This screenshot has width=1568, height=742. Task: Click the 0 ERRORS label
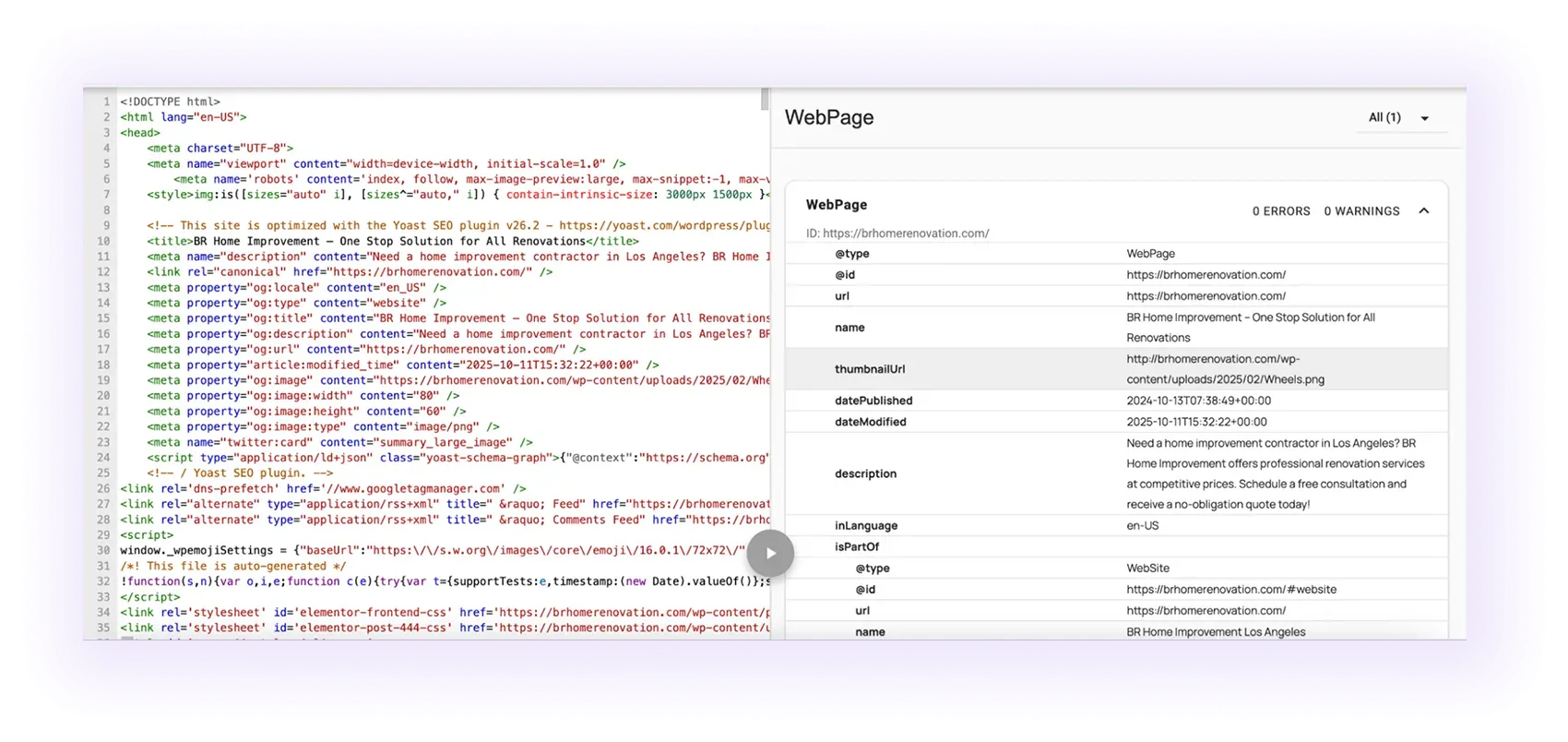pos(1281,211)
